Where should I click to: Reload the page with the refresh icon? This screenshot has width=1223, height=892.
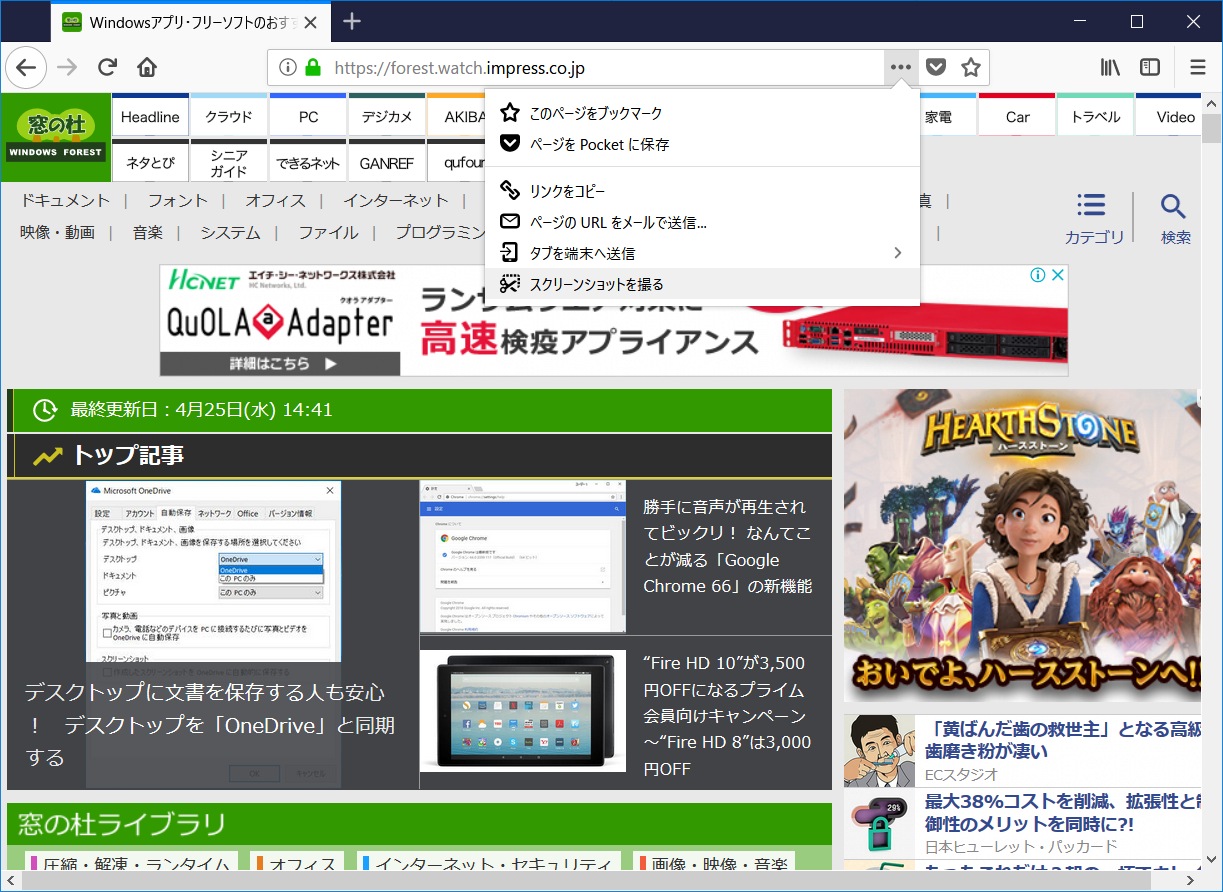(107, 67)
